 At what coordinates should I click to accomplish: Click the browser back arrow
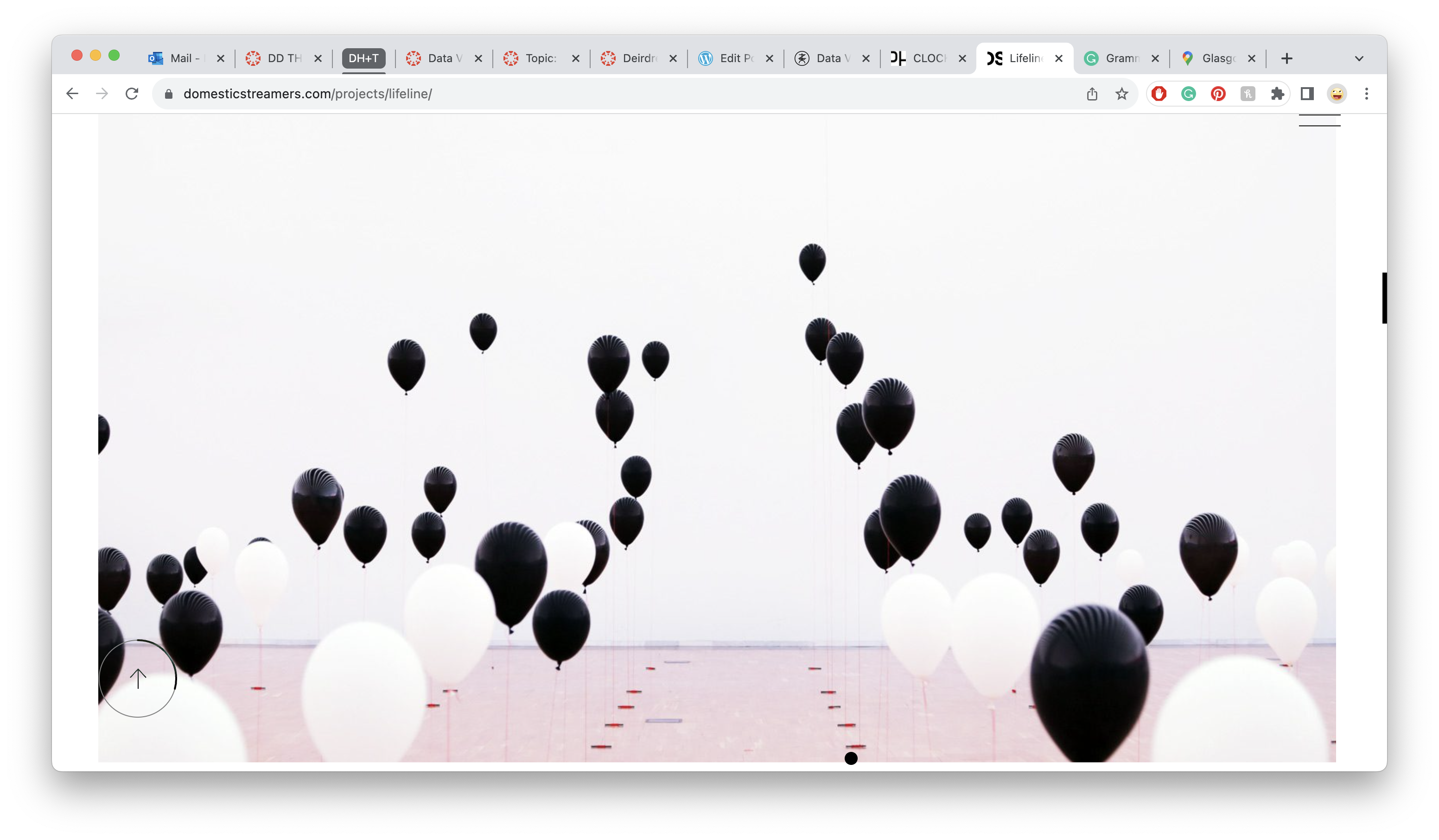coord(72,94)
